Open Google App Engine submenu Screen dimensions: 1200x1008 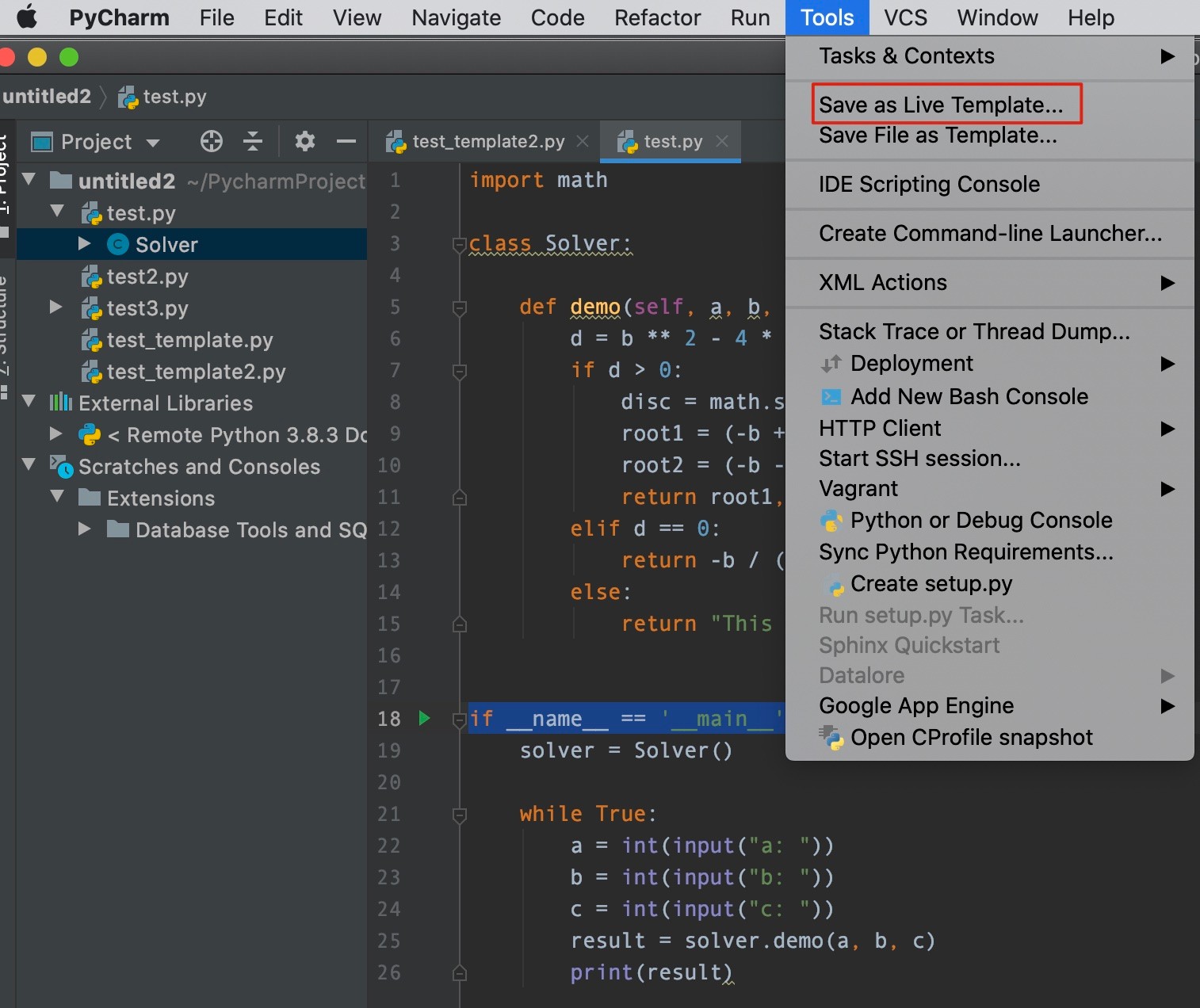(990, 705)
